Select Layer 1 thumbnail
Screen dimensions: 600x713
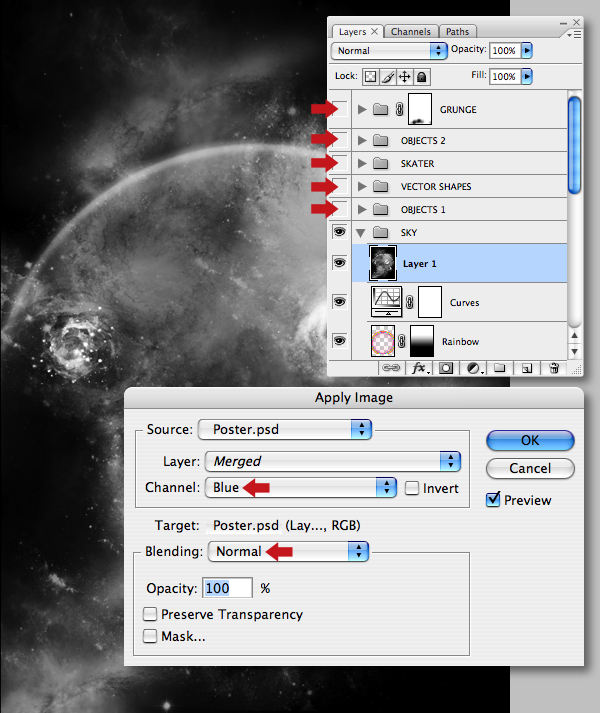383,263
